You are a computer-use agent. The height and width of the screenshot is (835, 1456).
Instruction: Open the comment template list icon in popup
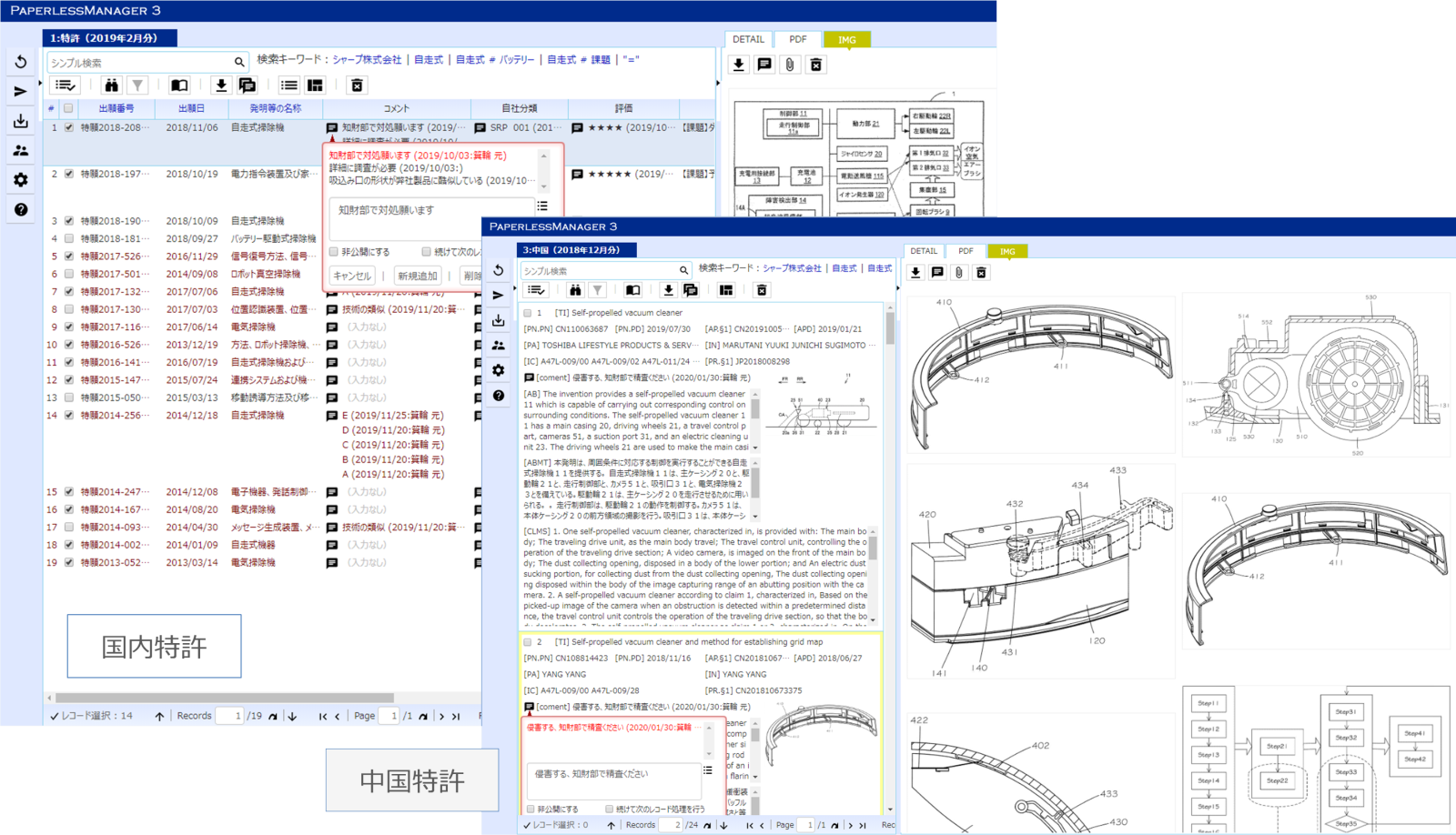pos(542,206)
